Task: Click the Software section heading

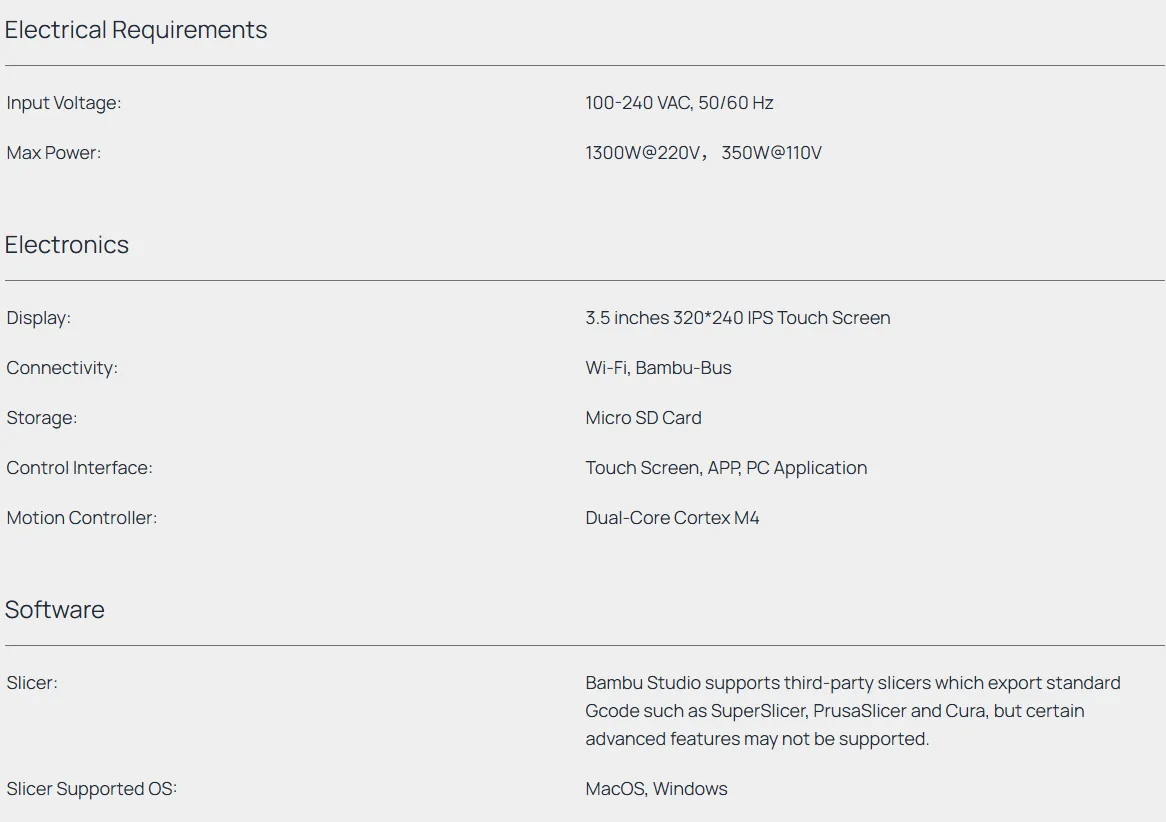Action: (x=55, y=610)
